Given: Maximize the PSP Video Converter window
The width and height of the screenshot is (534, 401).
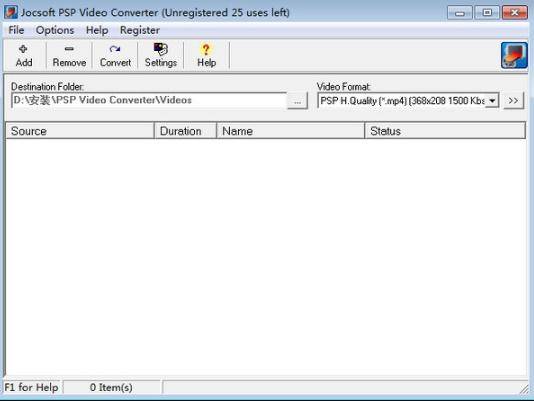Looking at the screenshot, I should tap(487, 13).
